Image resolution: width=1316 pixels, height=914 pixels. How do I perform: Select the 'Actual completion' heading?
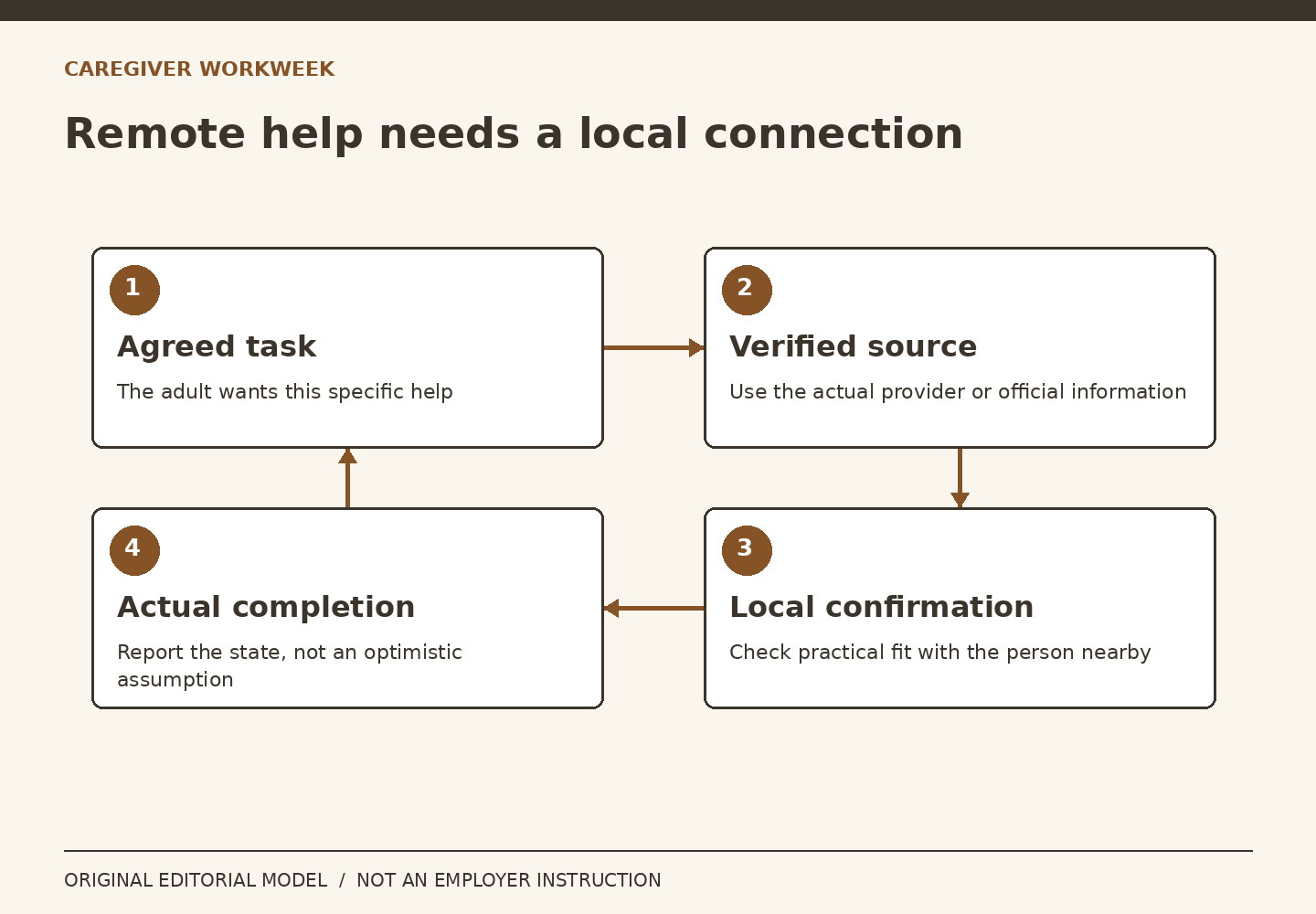pyautogui.click(x=266, y=607)
